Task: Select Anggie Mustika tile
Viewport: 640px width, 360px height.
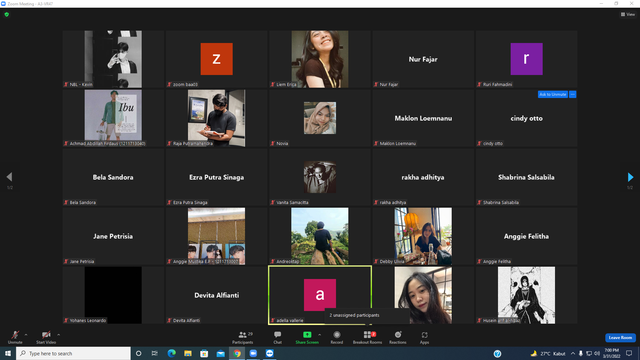Action: 217,236
